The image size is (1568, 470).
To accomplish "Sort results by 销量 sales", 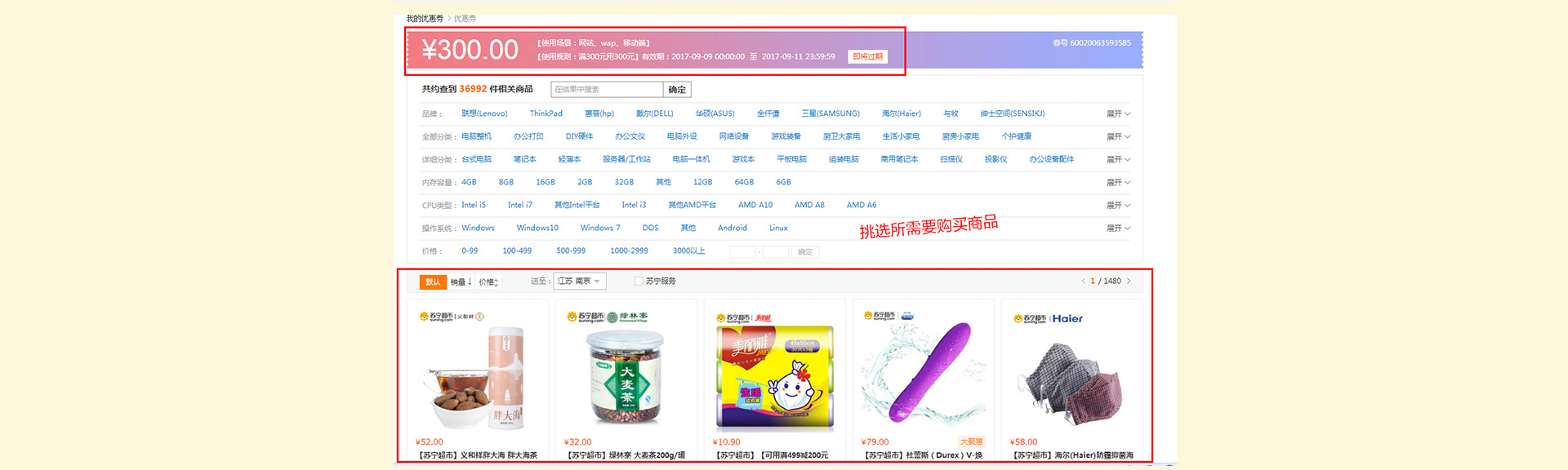I will [x=461, y=282].
